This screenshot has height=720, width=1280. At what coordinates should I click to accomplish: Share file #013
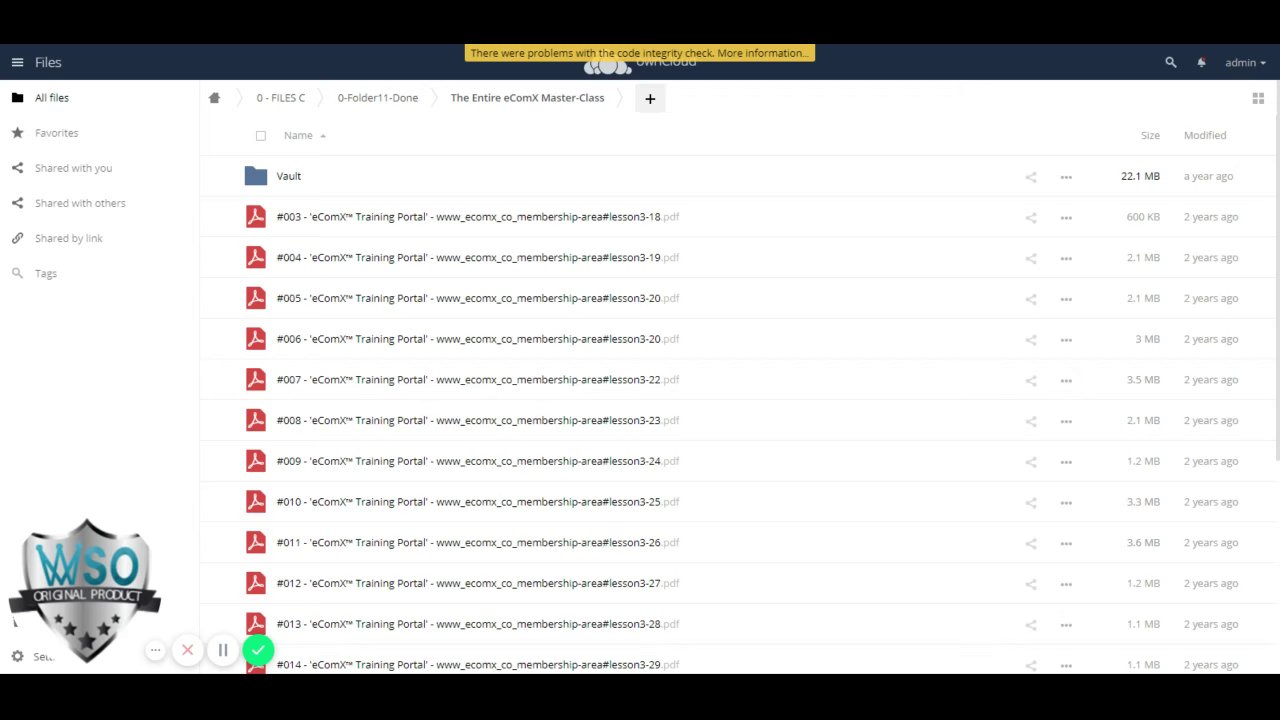pos(1031,625)
